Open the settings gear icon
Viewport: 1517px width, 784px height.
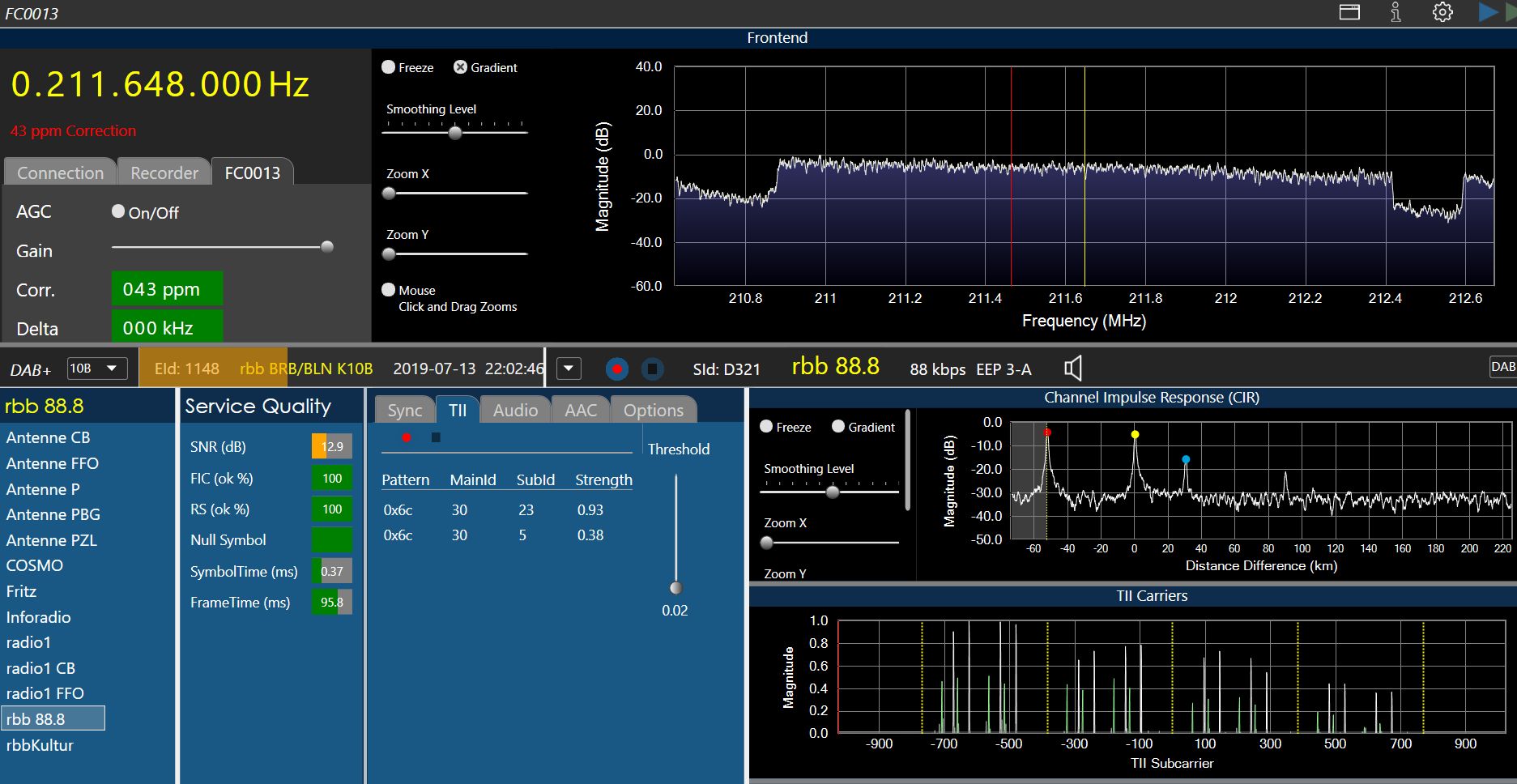tap(1442, 13)
